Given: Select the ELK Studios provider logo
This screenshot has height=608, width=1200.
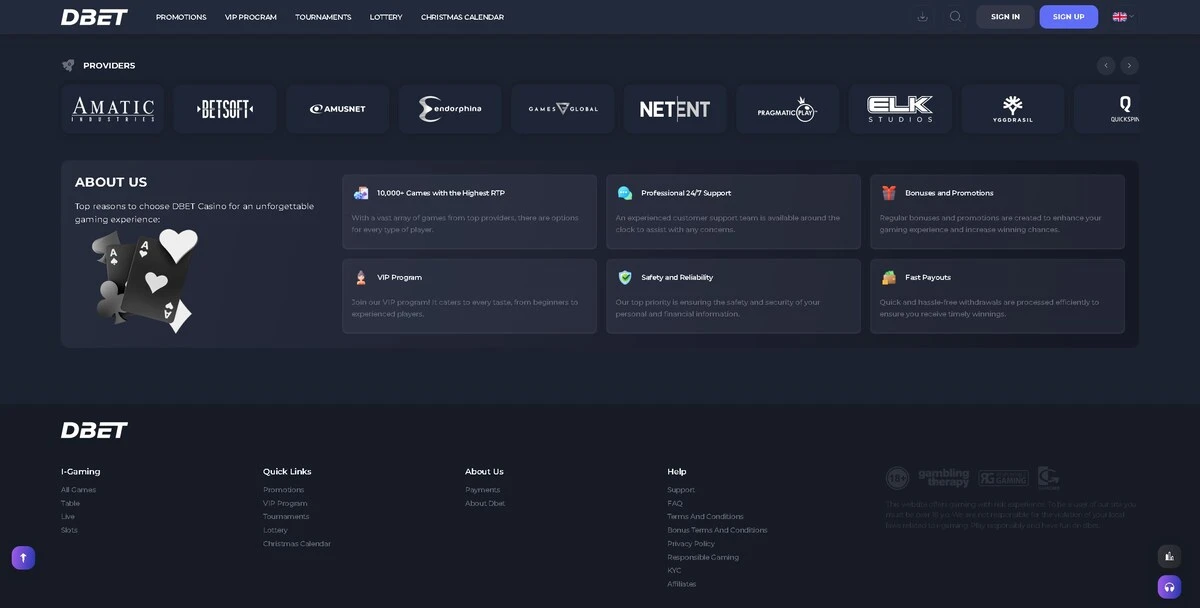Looking at the screenshot, I should pos(900,109).
